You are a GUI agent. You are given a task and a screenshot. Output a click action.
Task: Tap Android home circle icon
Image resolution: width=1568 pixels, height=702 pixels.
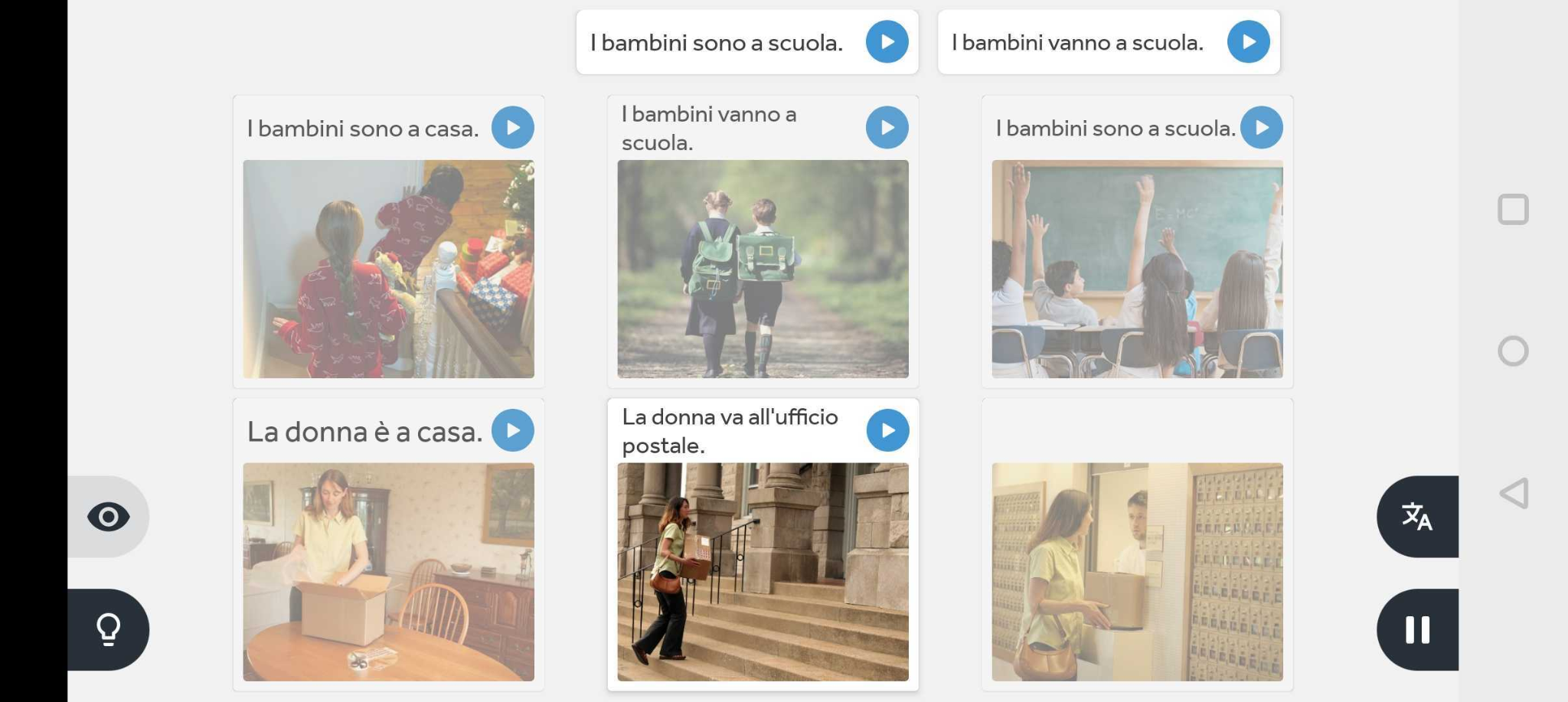tap(1513, 351)
